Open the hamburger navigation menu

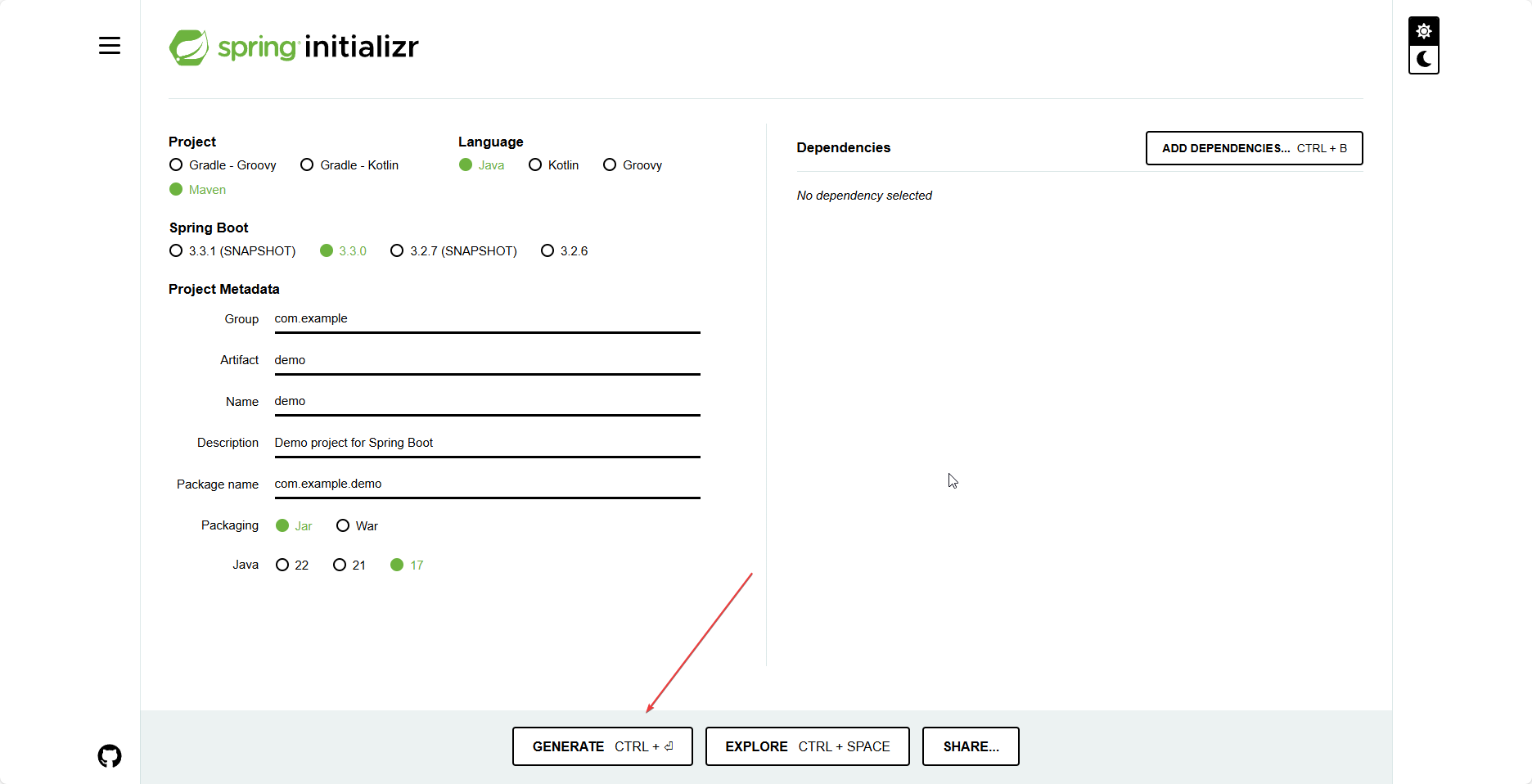(x=110, y=46)
